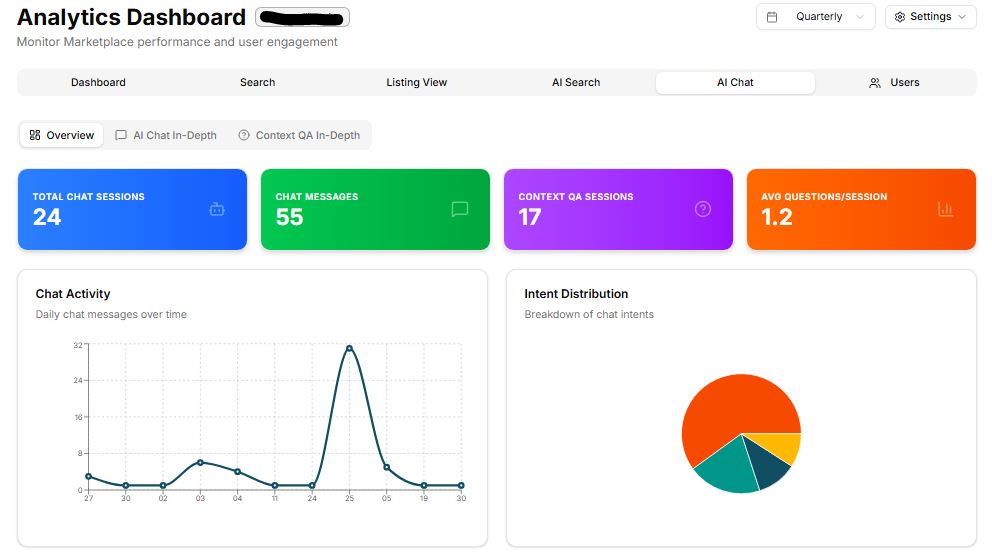Click the question mark icon on Context QA card
The height and width of the screenshot is (558, 992).
(x=703, y=209)
